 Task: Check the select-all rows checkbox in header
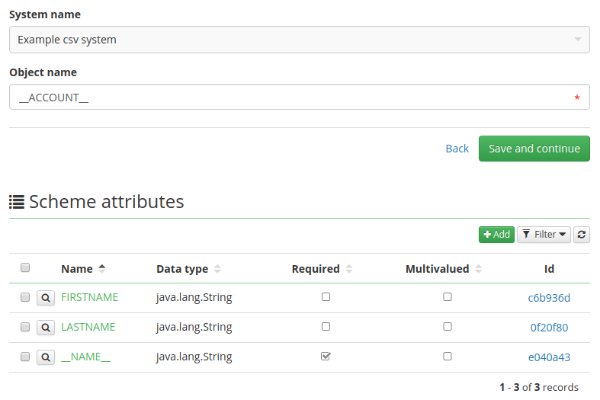[25, 268]
